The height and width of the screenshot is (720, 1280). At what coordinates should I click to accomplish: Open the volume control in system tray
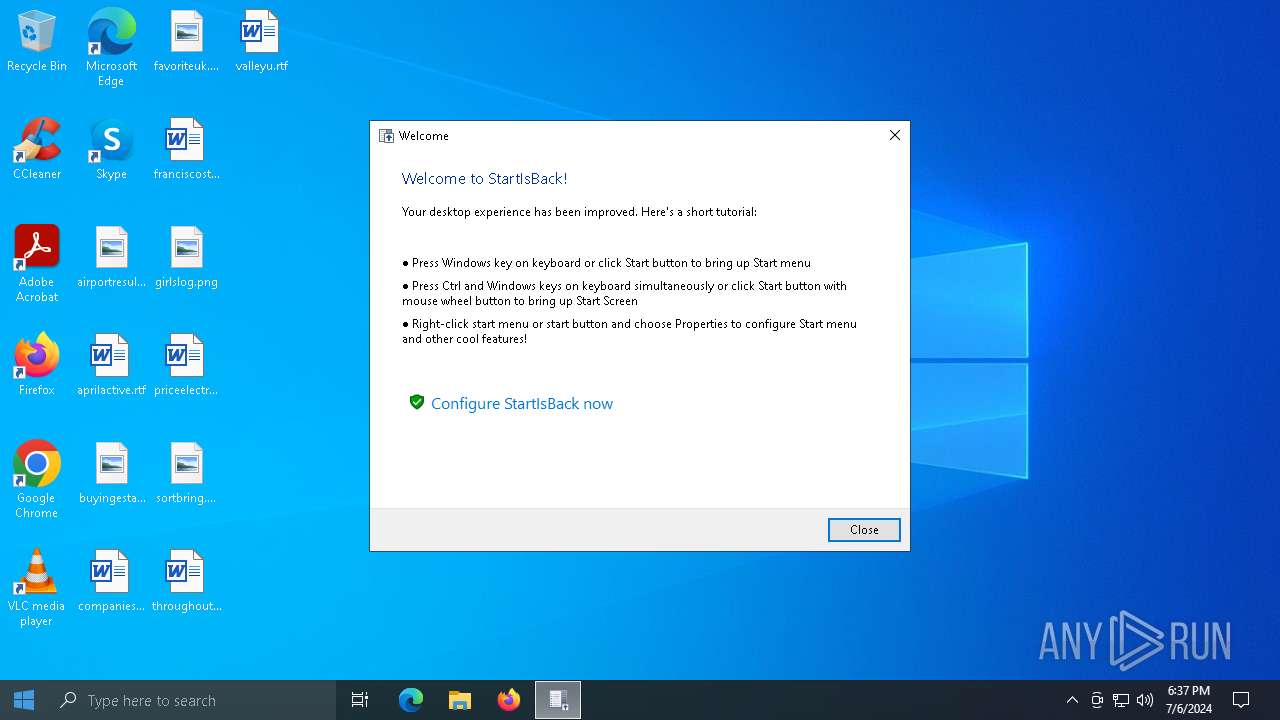click(1145, 700)
